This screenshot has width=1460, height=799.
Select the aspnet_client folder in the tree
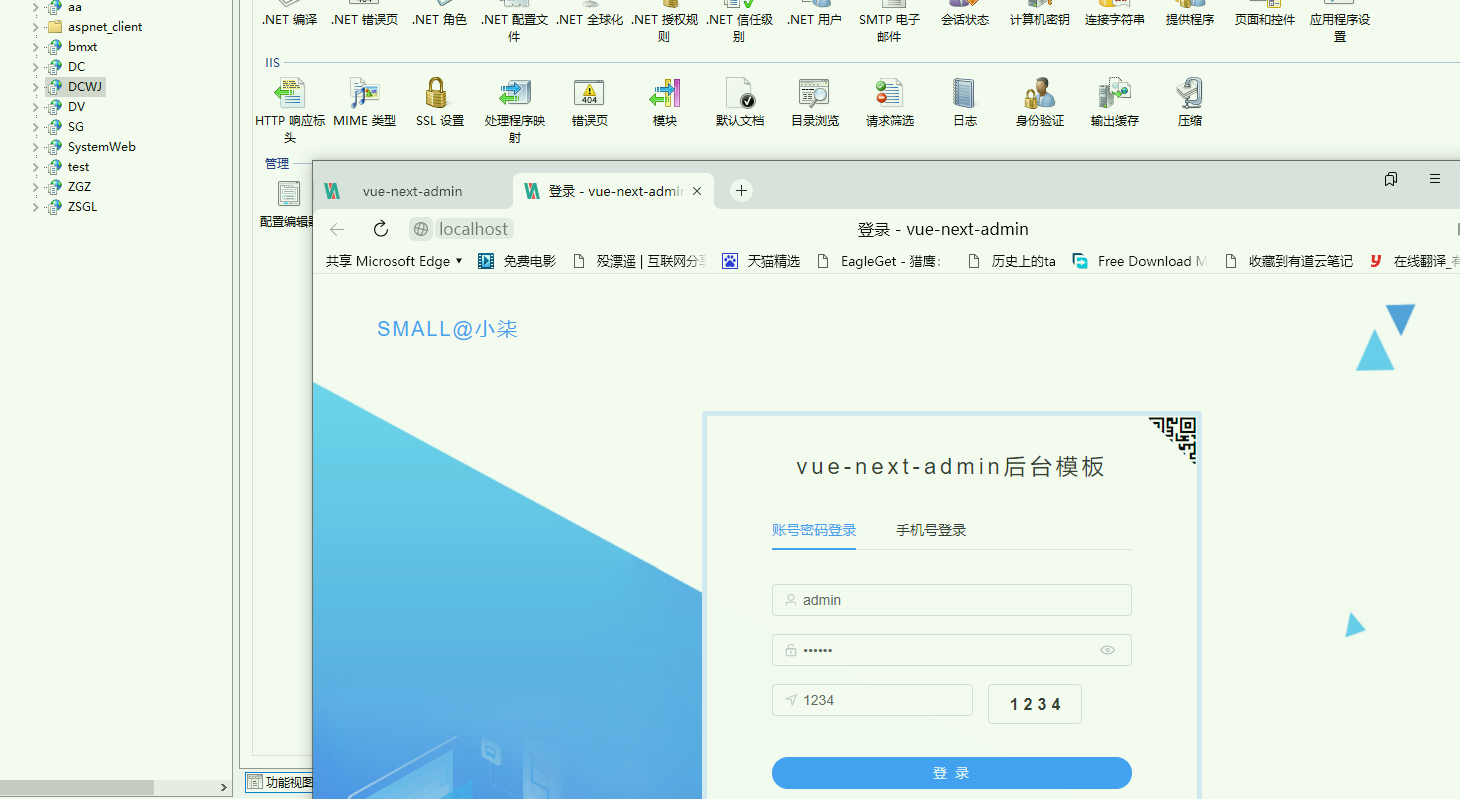pos(105,27)
